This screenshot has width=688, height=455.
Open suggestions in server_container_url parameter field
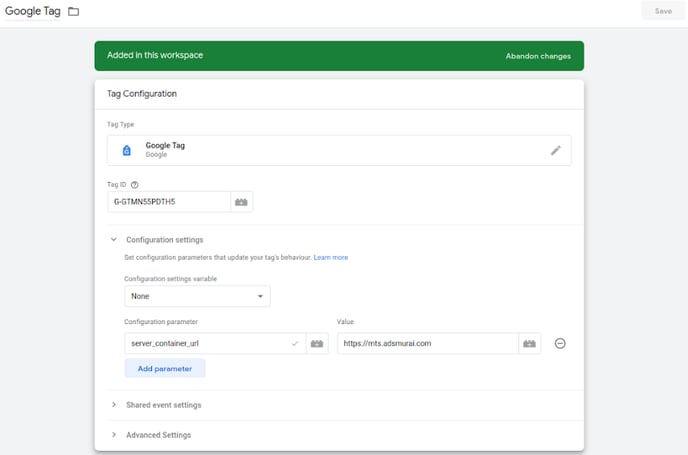295,344
